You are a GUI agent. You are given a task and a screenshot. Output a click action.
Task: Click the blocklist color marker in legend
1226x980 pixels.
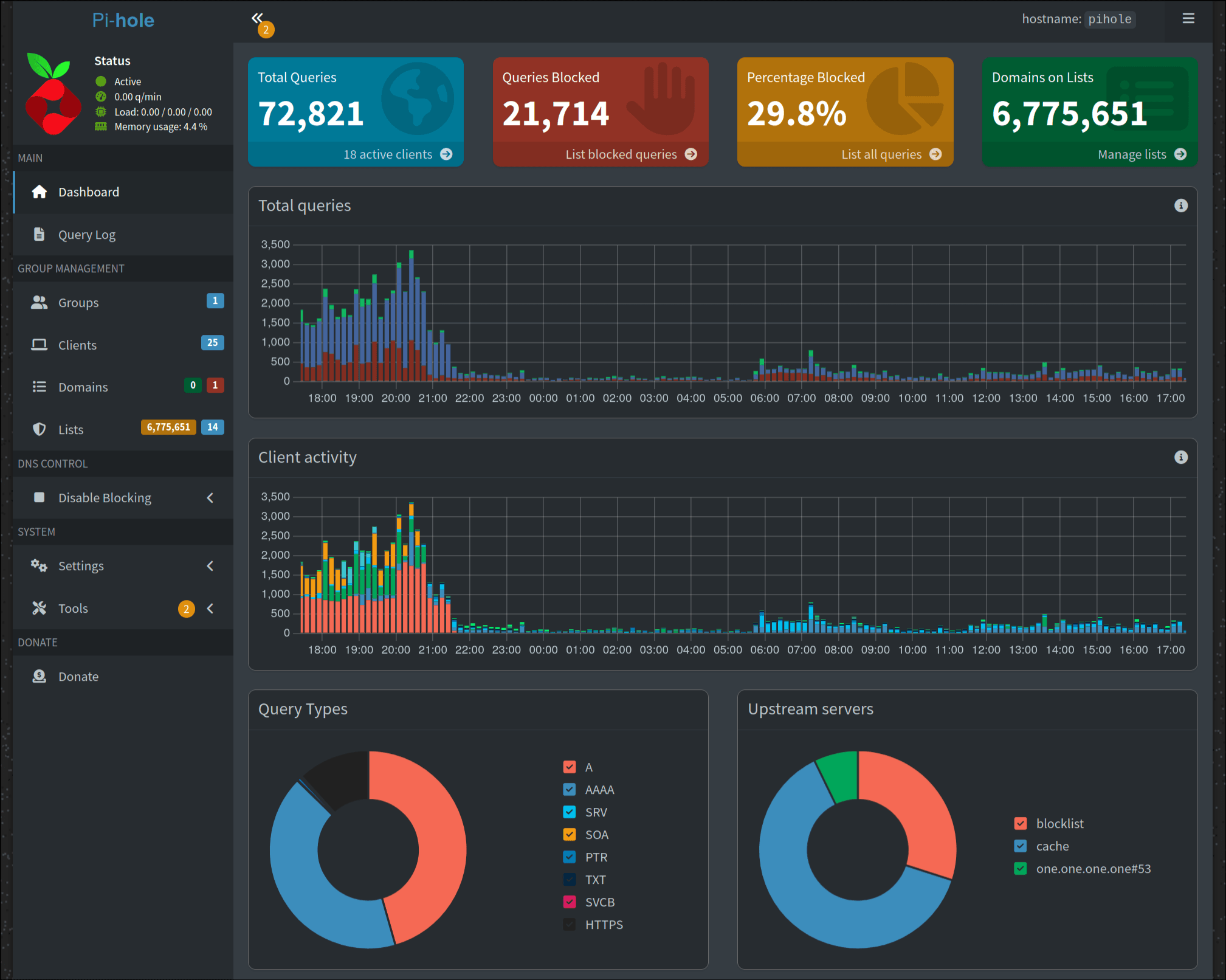coord(1020,823)
